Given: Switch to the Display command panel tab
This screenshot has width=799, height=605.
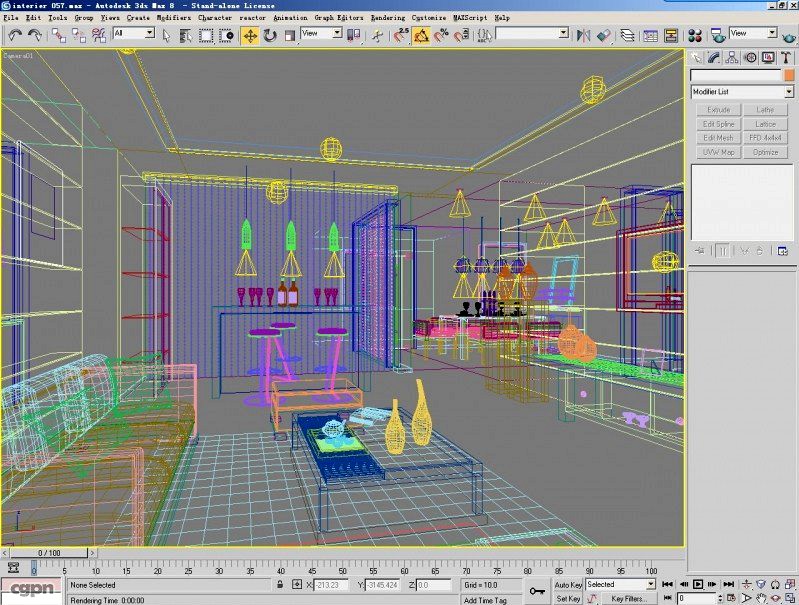Looking at the screenshot, I should [768, 58].
